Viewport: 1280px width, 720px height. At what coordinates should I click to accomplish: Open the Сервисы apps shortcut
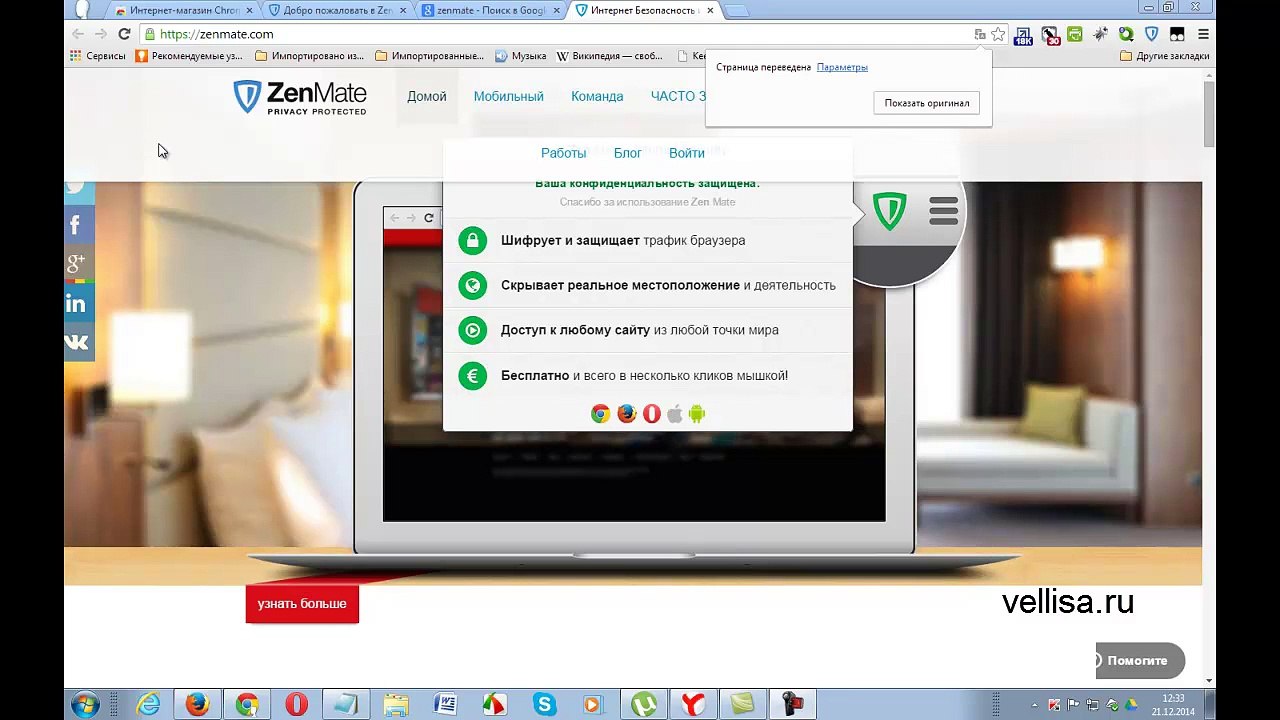(x=98, y=56)
